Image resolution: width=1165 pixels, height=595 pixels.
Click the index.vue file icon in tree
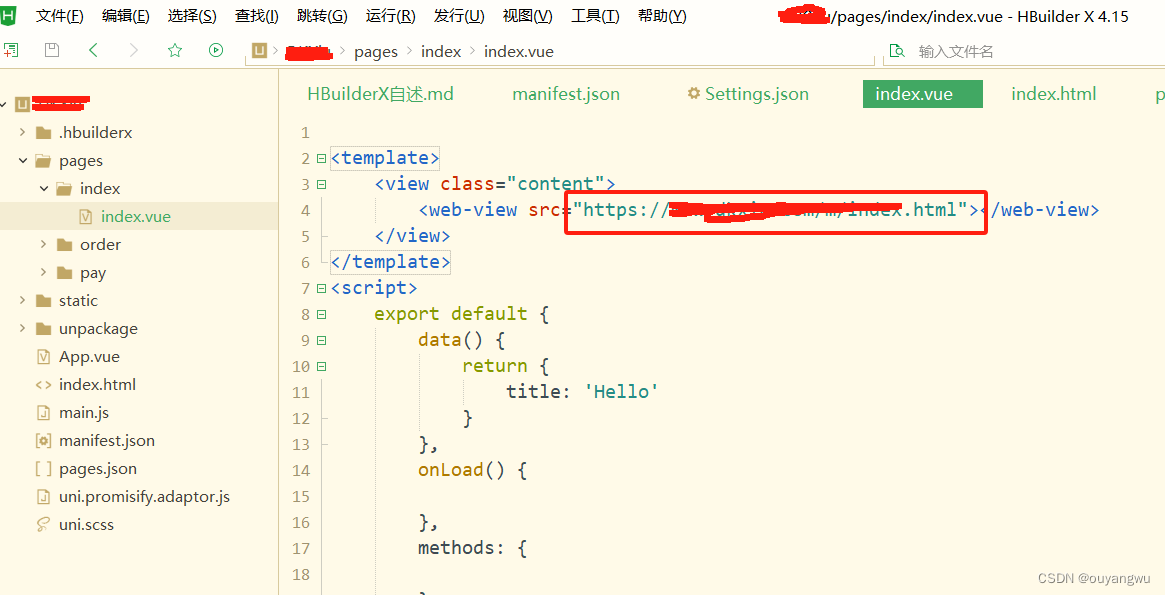[85, 217]
